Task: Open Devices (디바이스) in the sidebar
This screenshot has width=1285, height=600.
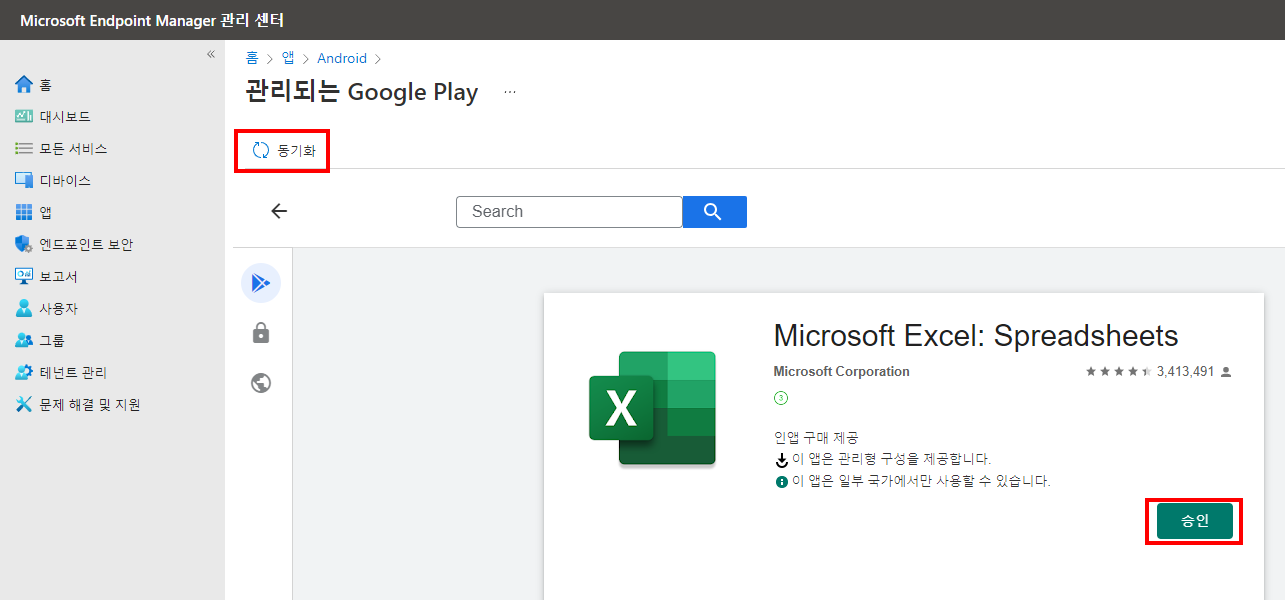Action: [x=53, y=181]
